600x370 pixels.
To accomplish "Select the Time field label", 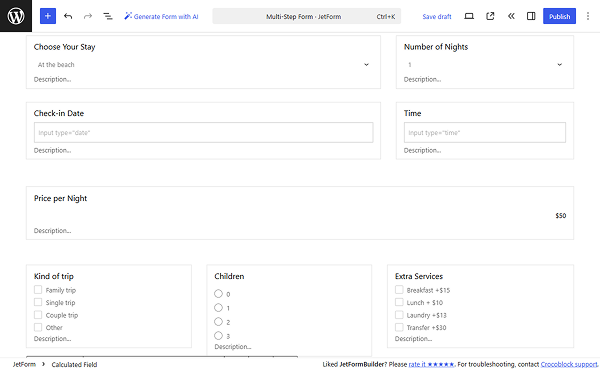I will coord(412,113).
